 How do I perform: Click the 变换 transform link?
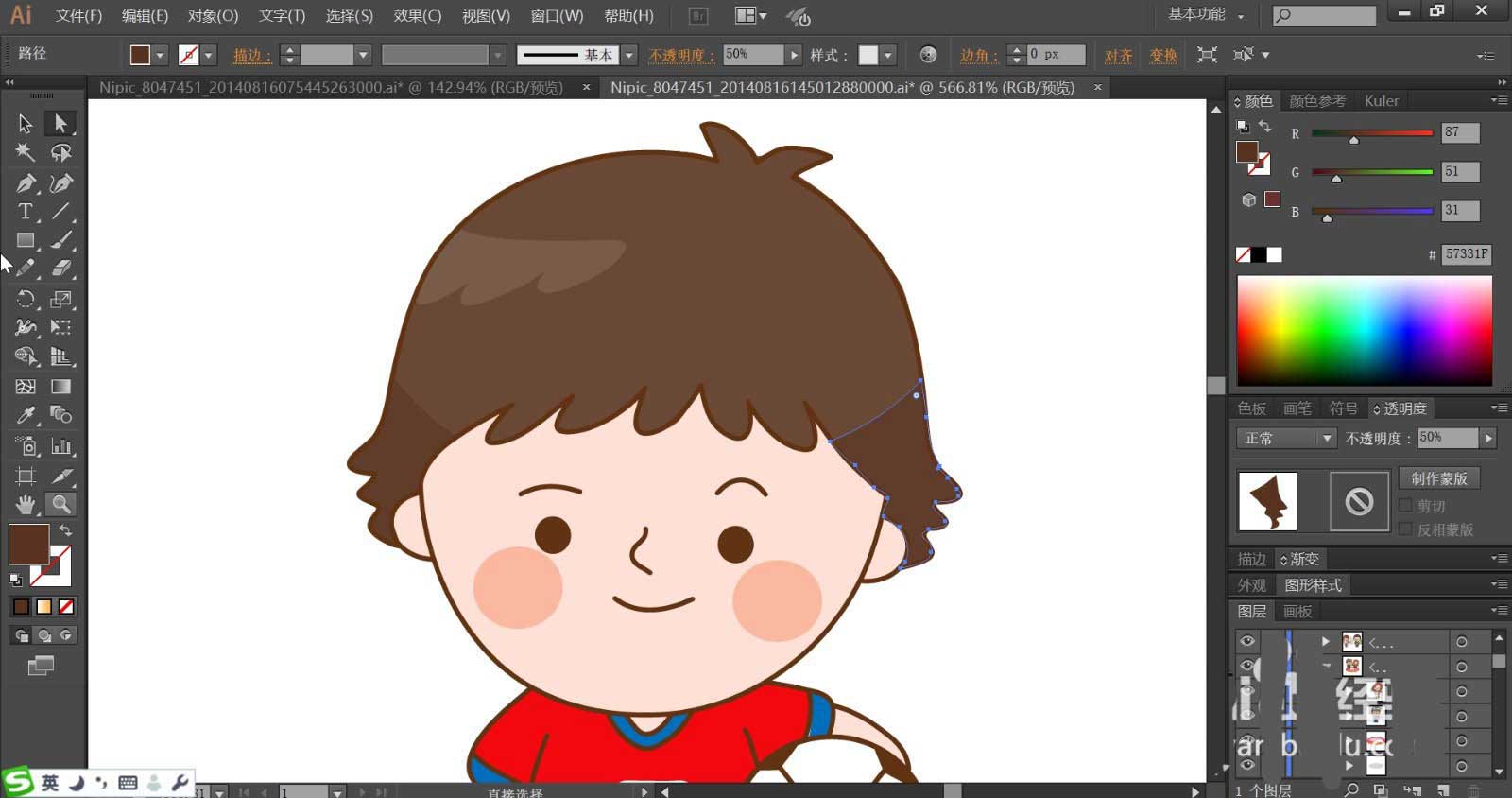point(1163,56)
